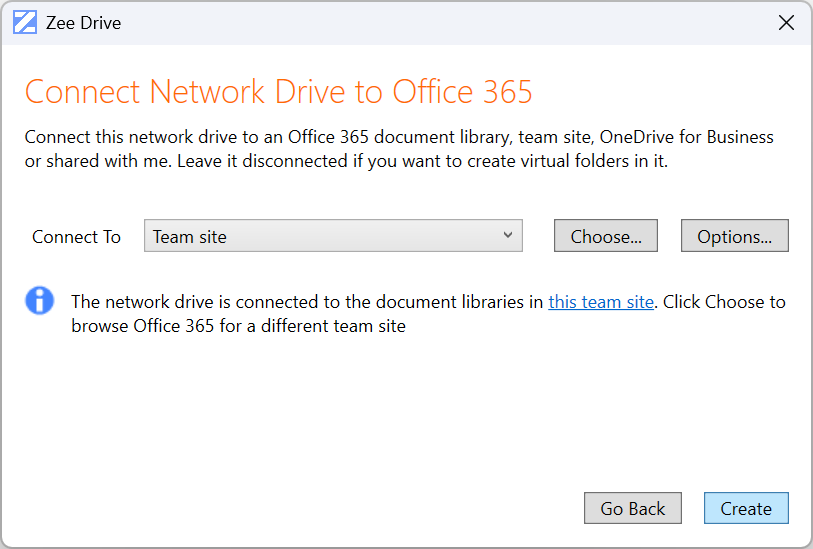
Task: Click the empty middle of the title bar
Action: [420, 23]
